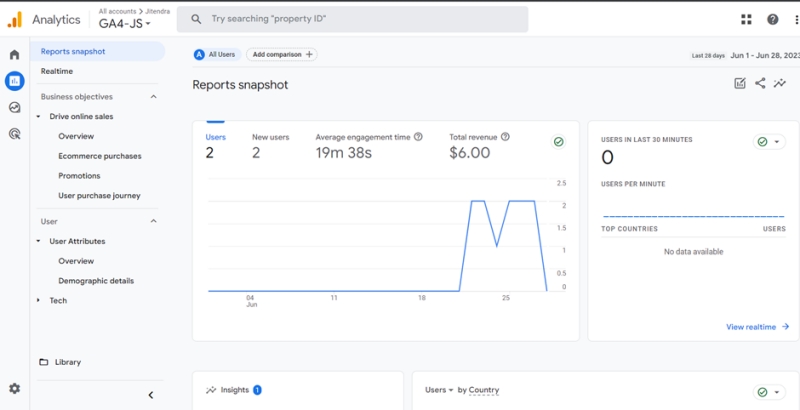Open the Insights sparkline icon near share
800x410 pixels.
click(x=780, y=84)
